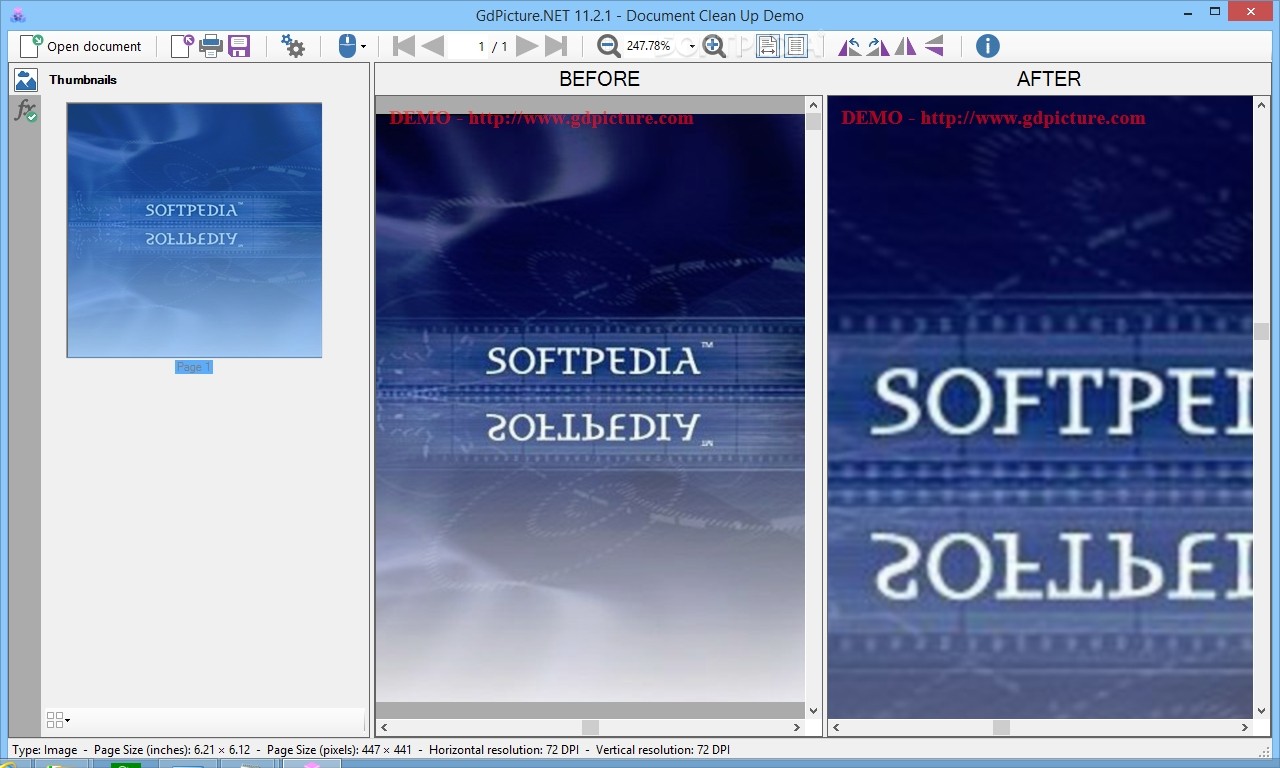Fit the page to width
The height and width of the screenshot is (768, 1280).
(768, 46)
